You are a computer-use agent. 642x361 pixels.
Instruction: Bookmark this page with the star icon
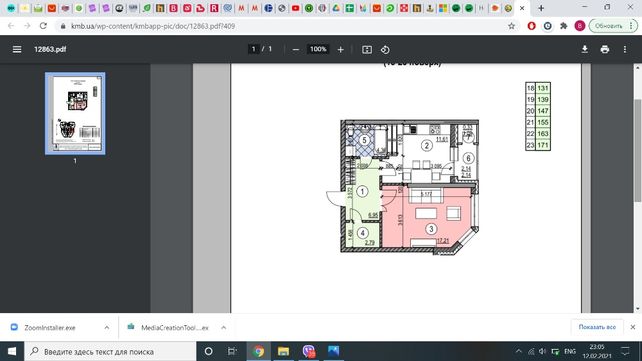click(511, 26)
